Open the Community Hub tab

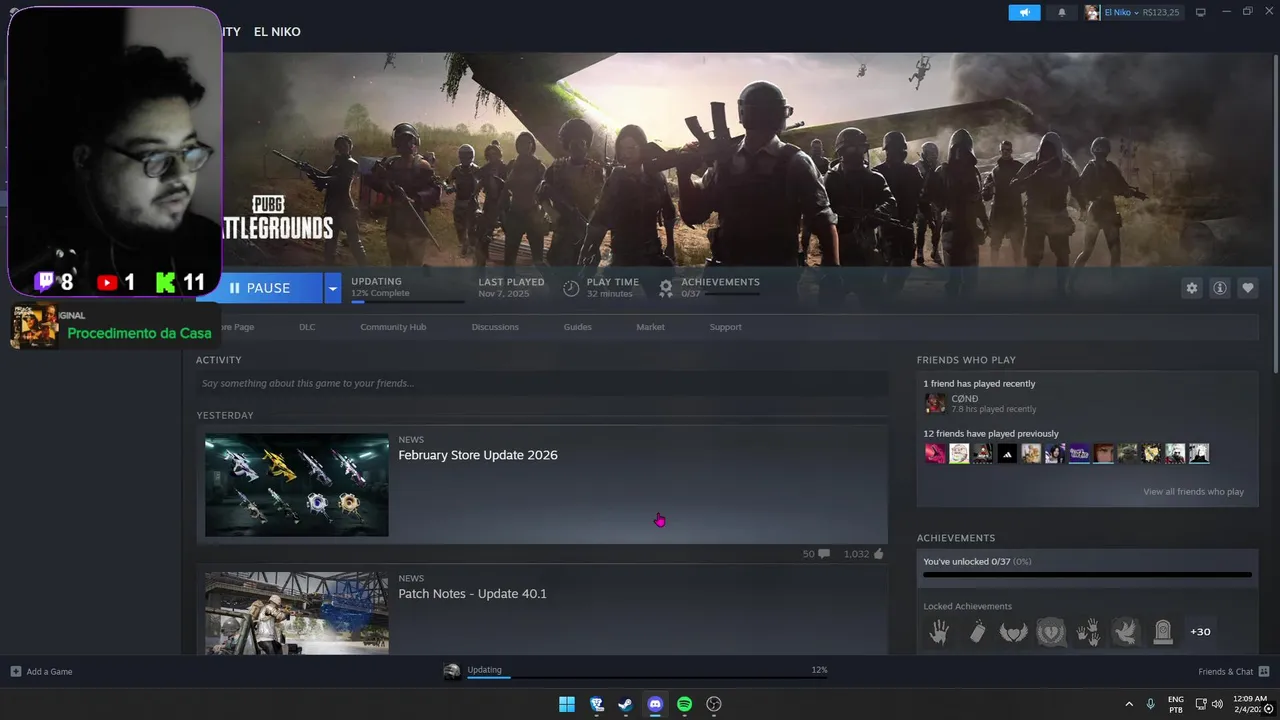coord(393,327)
